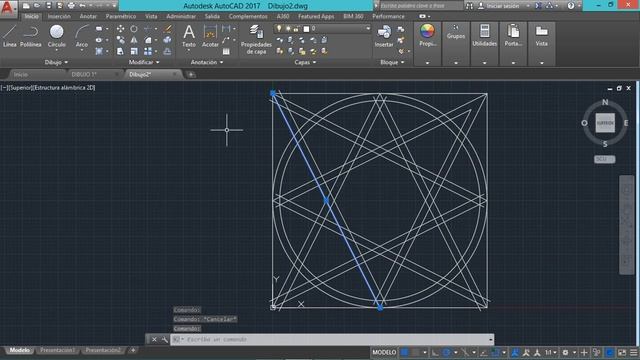Switch to the DIBUJO 1 document tab

(84, 75)
